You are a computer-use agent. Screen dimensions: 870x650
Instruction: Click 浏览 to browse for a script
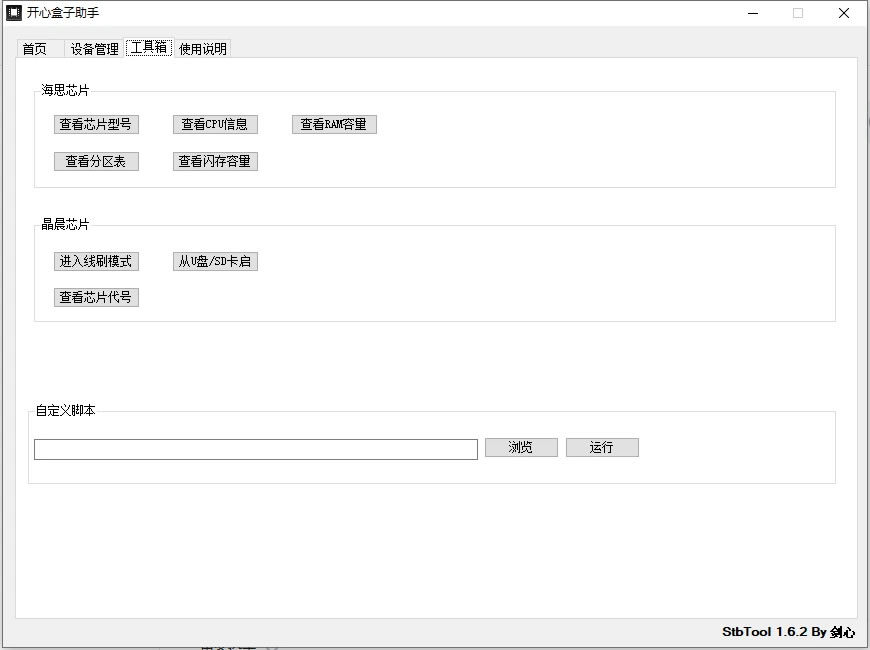coord(521,447)
